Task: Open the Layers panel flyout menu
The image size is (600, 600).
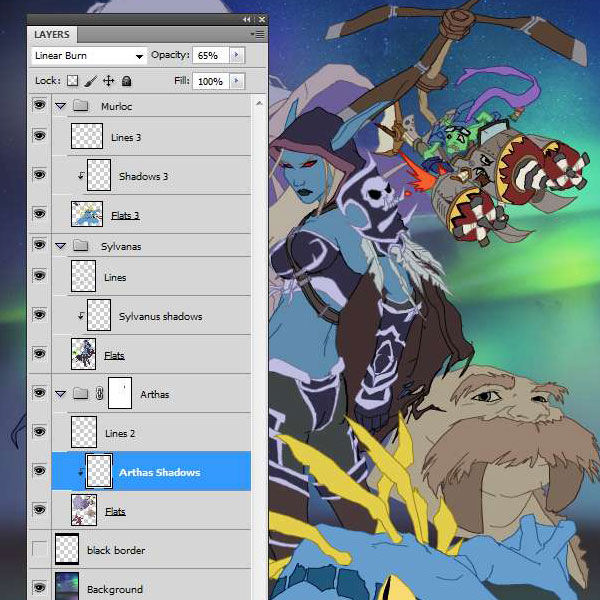Action: pos(258,35)
